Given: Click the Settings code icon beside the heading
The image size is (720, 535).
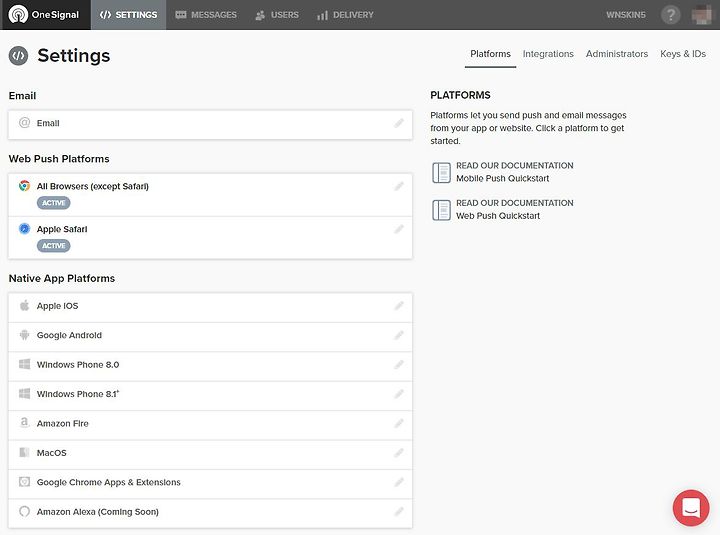Looking at the screenshot, I should [18, 56].
